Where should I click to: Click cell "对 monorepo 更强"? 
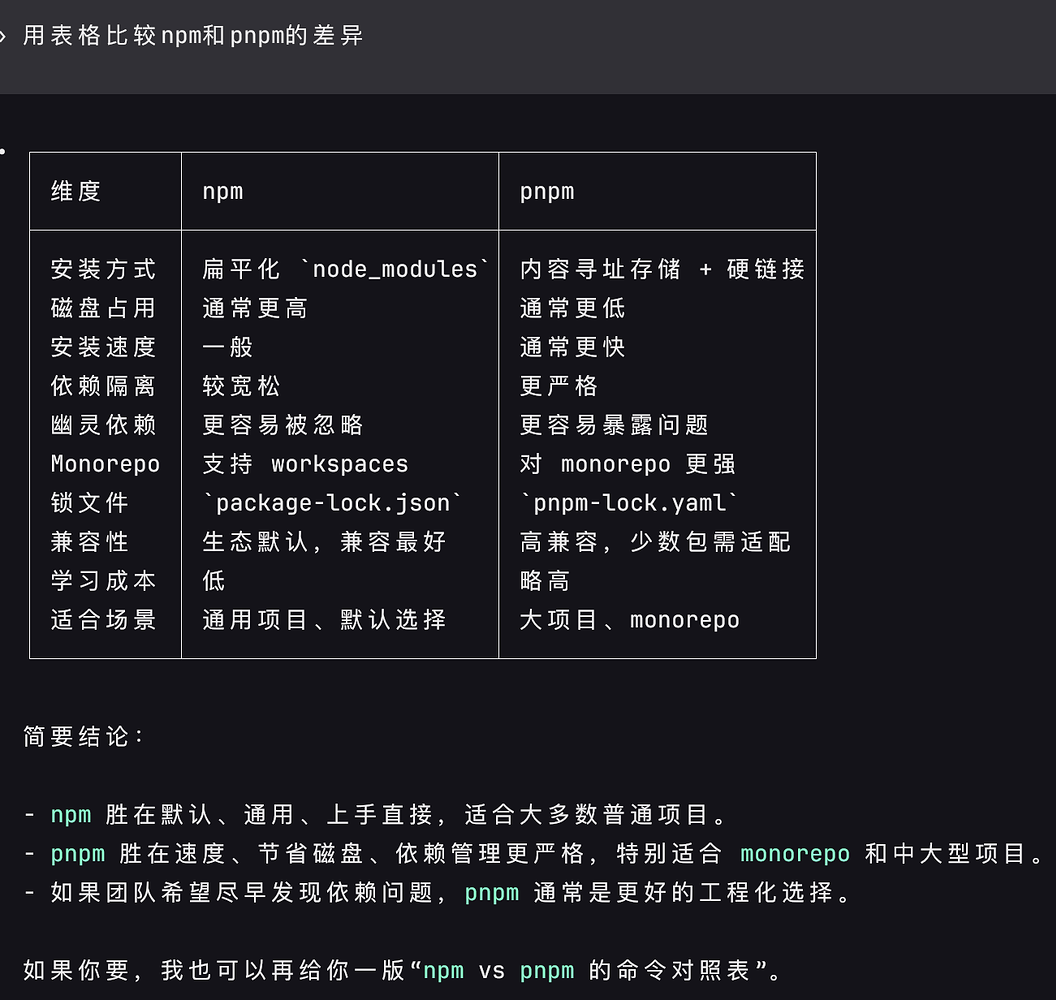628,464
